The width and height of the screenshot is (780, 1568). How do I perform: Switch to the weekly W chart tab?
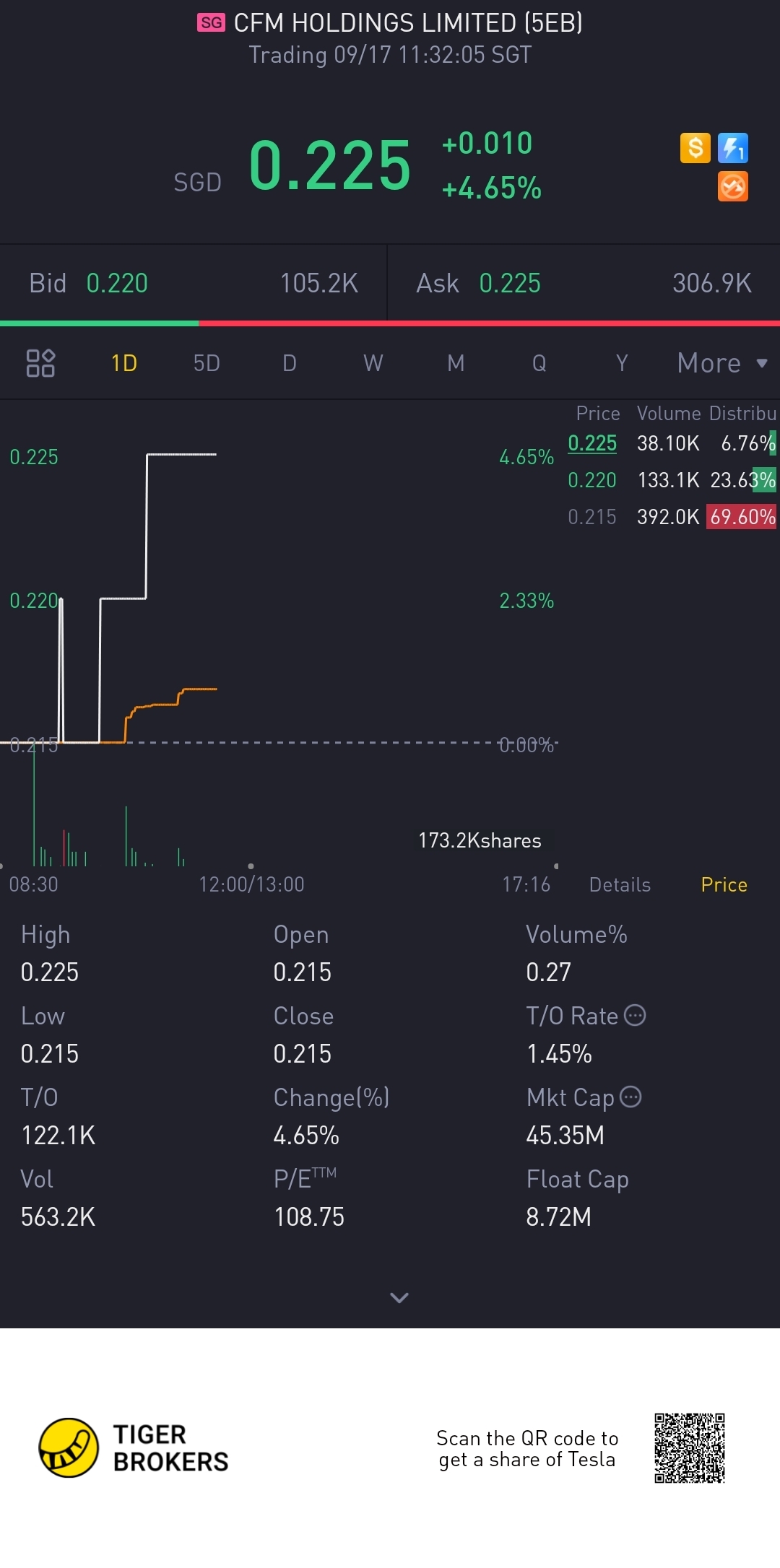(373, 363)
